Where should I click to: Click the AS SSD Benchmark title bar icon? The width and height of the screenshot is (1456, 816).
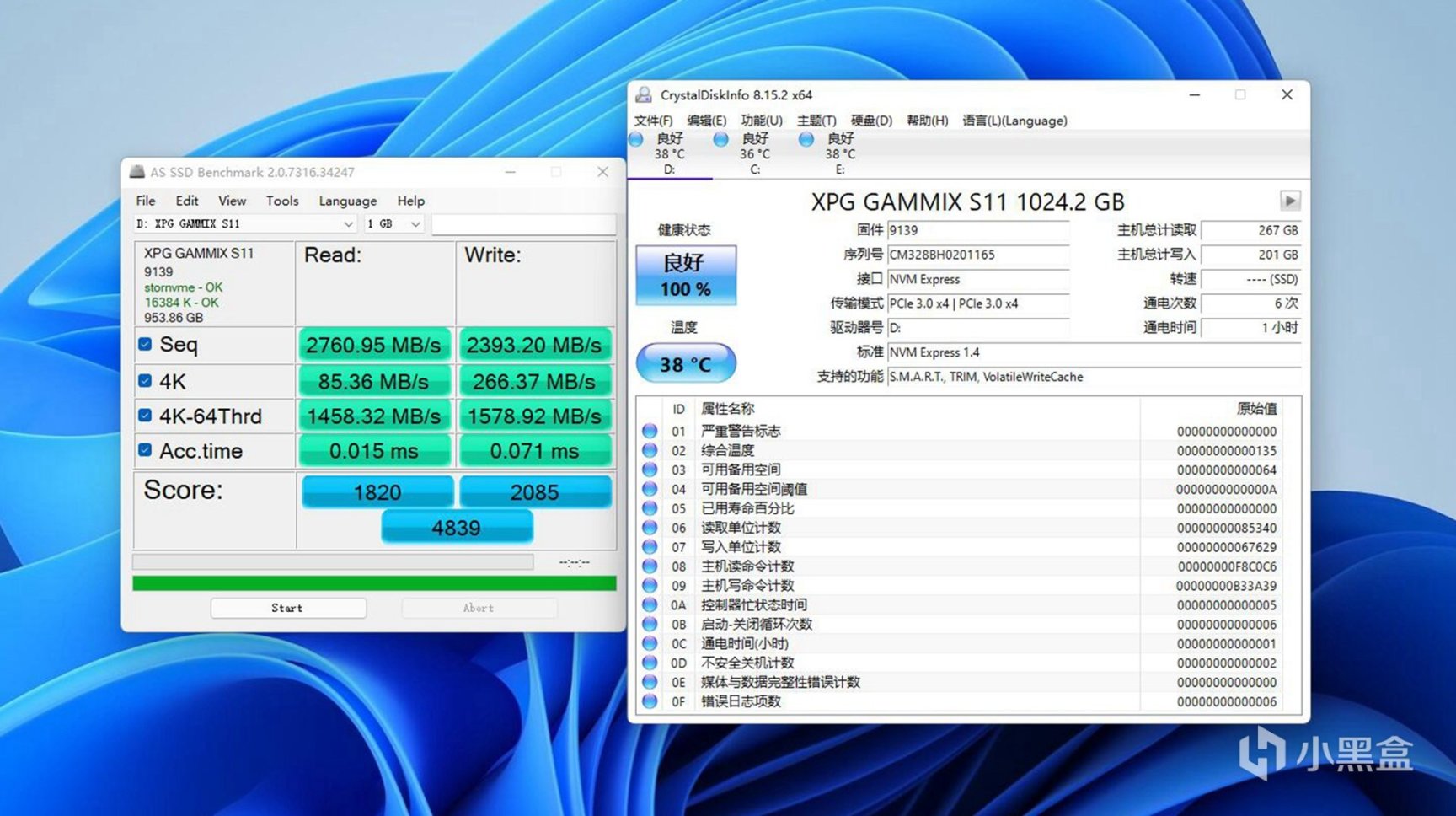(x=136, y=172)
